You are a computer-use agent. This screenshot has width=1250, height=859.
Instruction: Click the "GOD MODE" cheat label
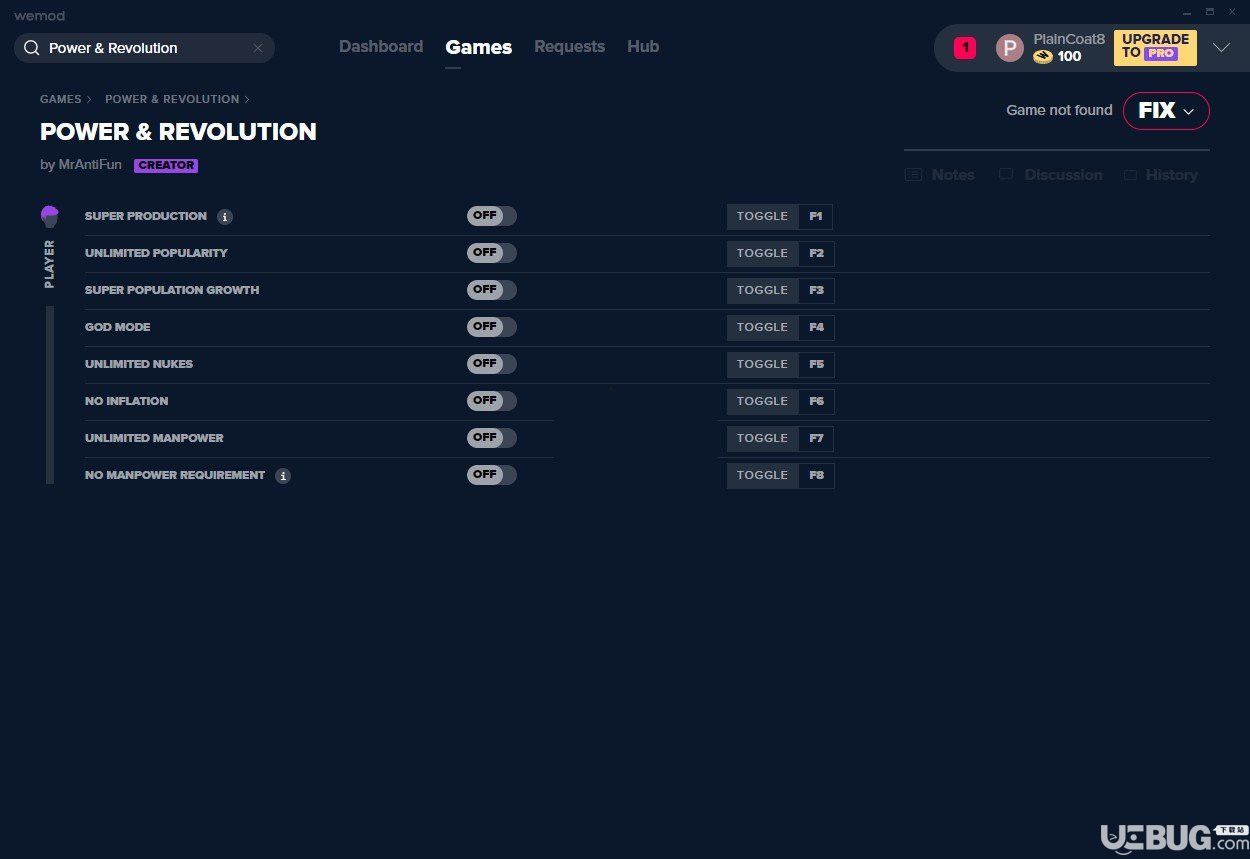[118, 327]
